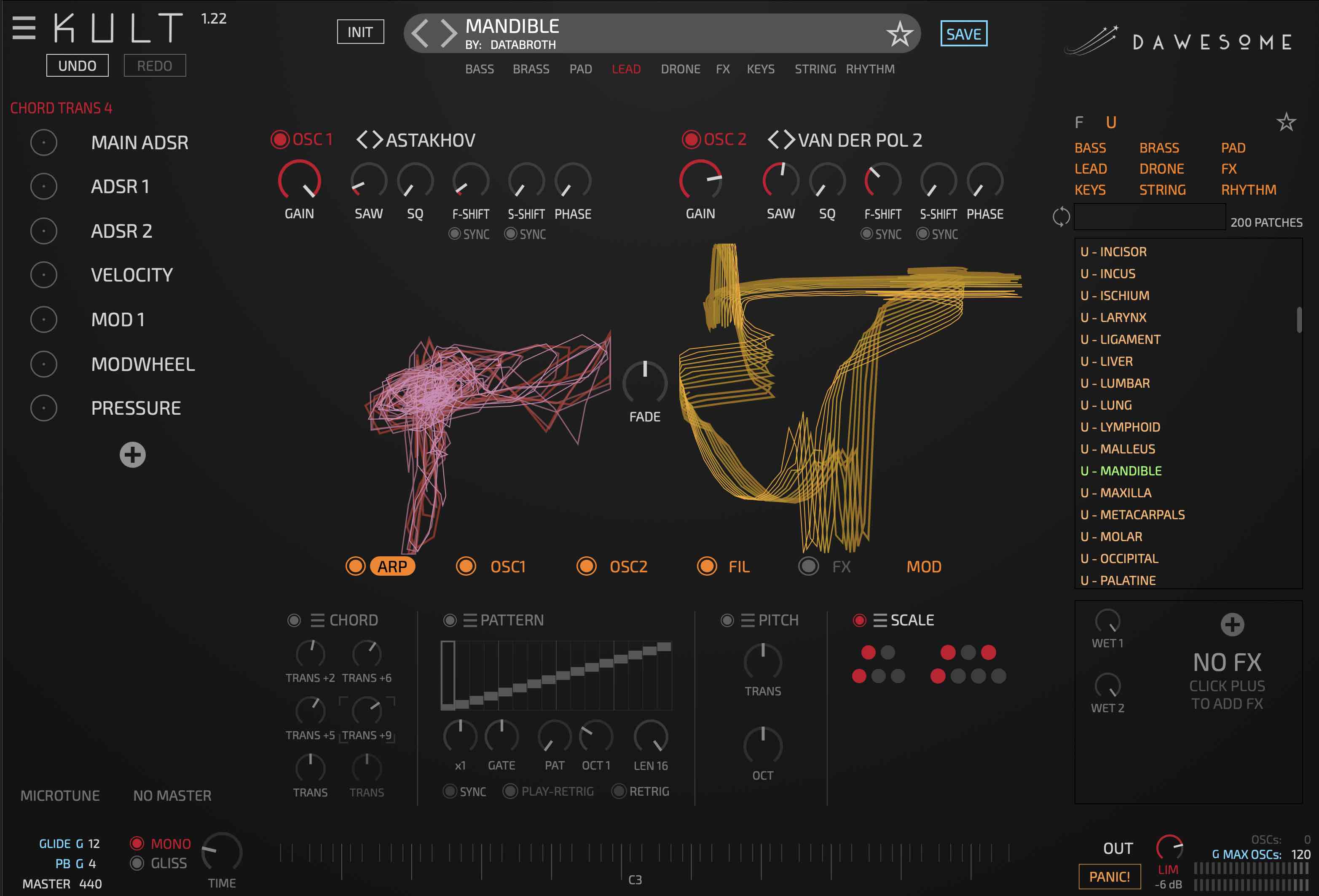The image size is (1319, 896).
Task: Enable OSC 2 S-SHIFT sync
Action: tap(923, 234)
